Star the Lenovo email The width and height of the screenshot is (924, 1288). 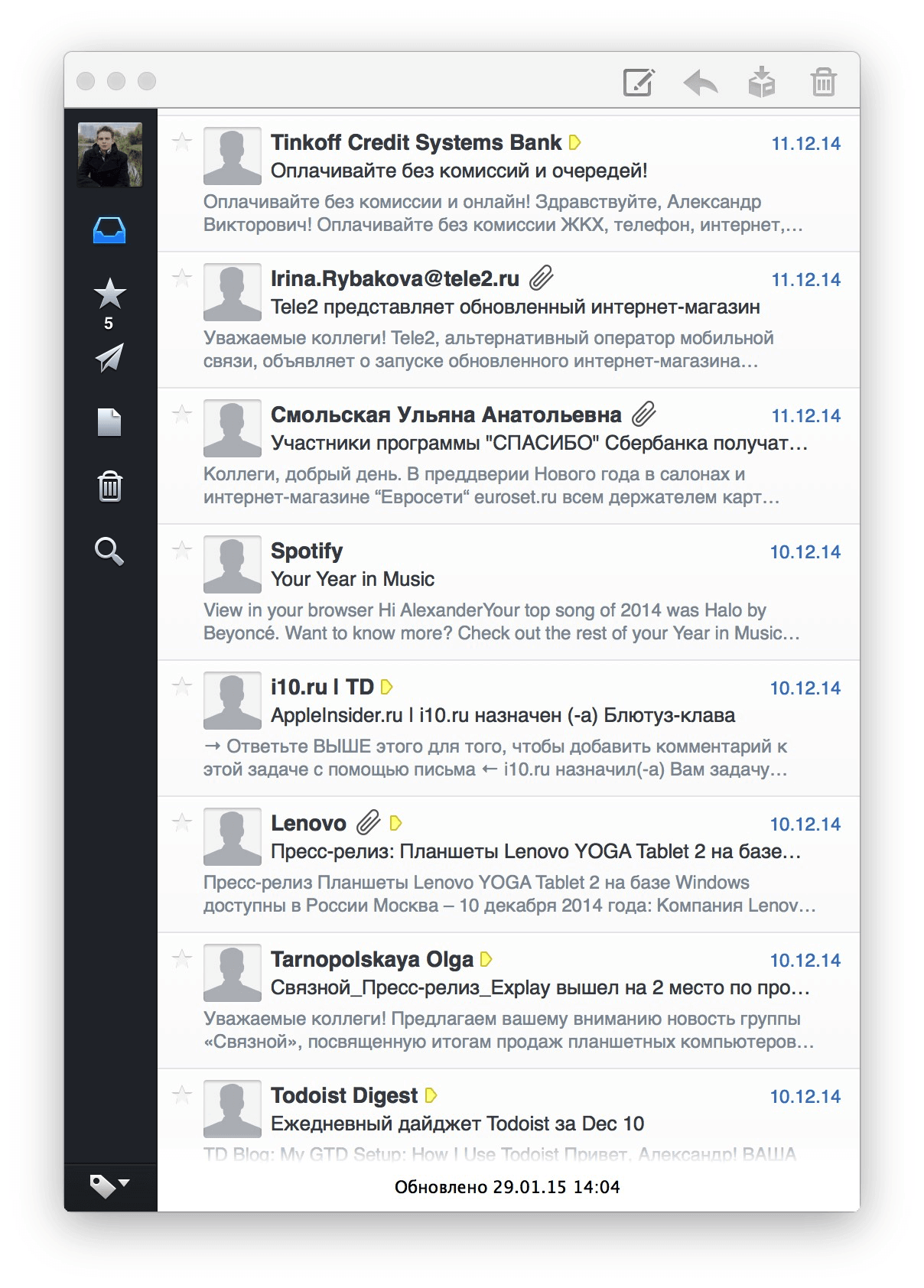coord(182,823)
